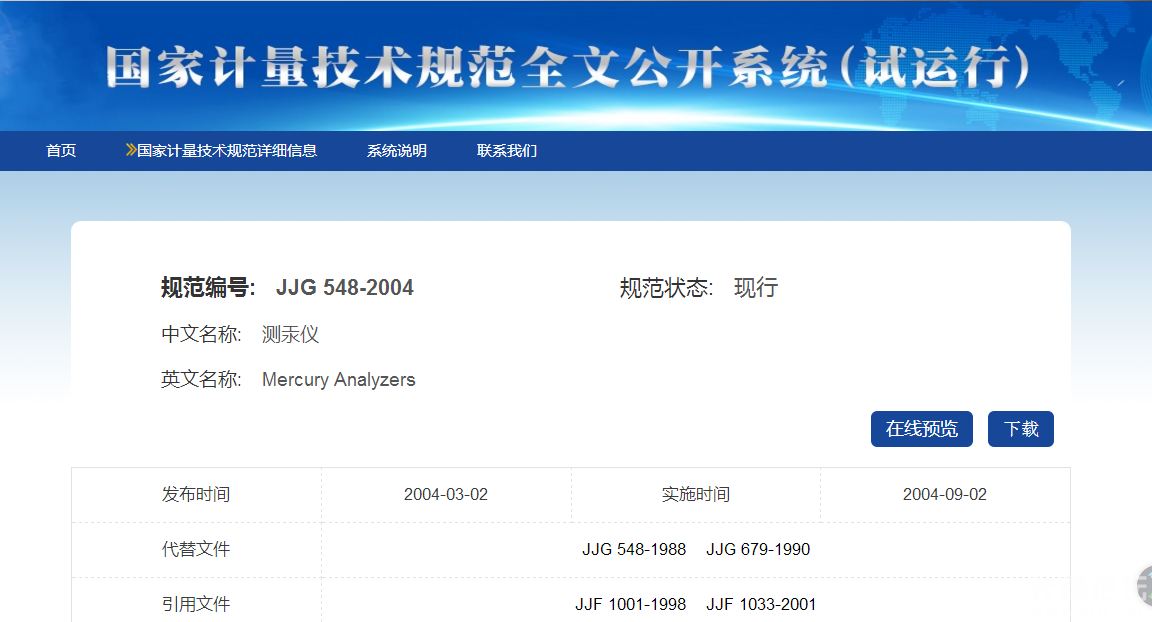Image resolution: width=1152 pixels, height=622 pixels.
Task: Open the 首页 home menu item
Action: point(61,151)
